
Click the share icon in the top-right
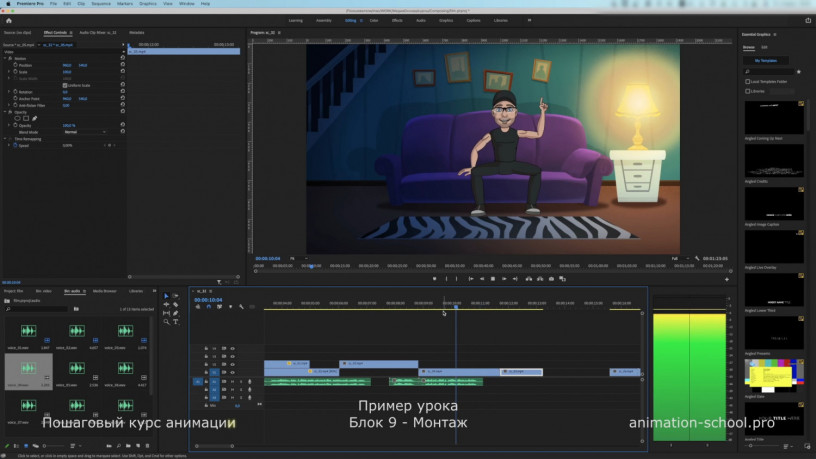pyautogui.click(x=807, y=19)
